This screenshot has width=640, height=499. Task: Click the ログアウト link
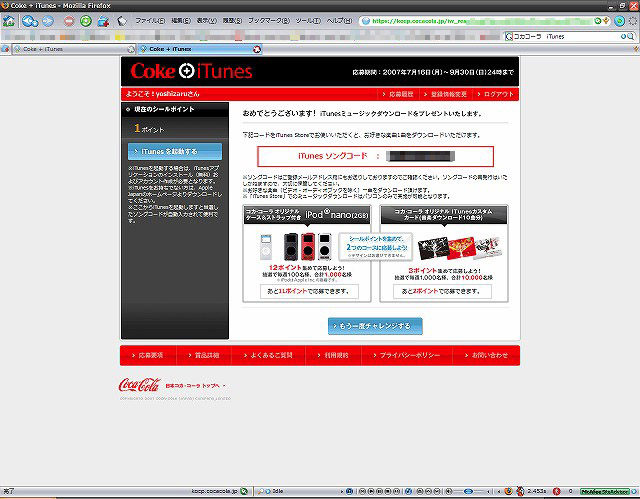(x=496, y=94)
